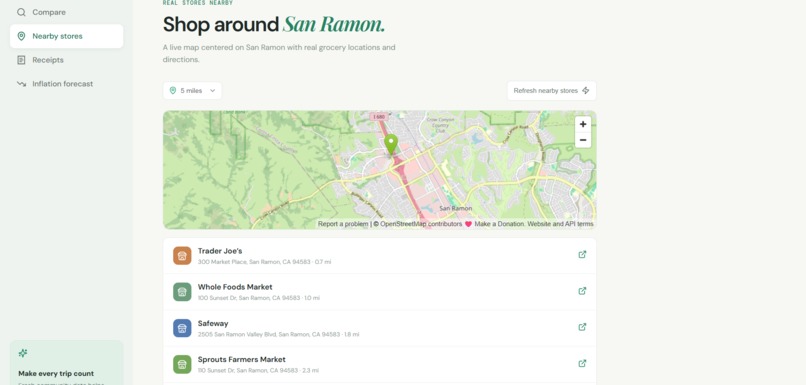Select Nearby stores in sidebar
The width and height of the screenshot is (806, 385).
[66, 36]
